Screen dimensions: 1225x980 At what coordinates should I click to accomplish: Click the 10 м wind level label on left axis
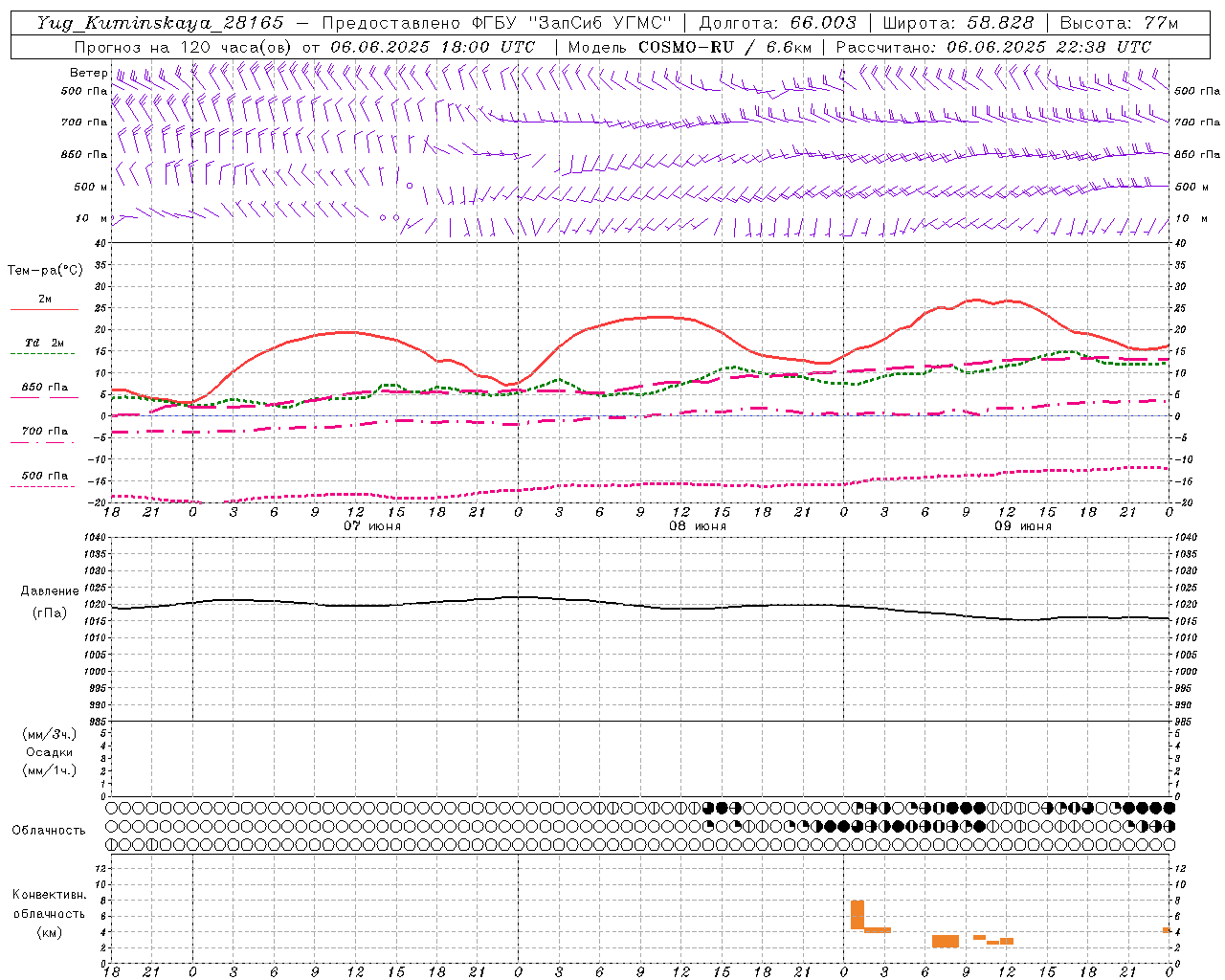tap(92, 218)
